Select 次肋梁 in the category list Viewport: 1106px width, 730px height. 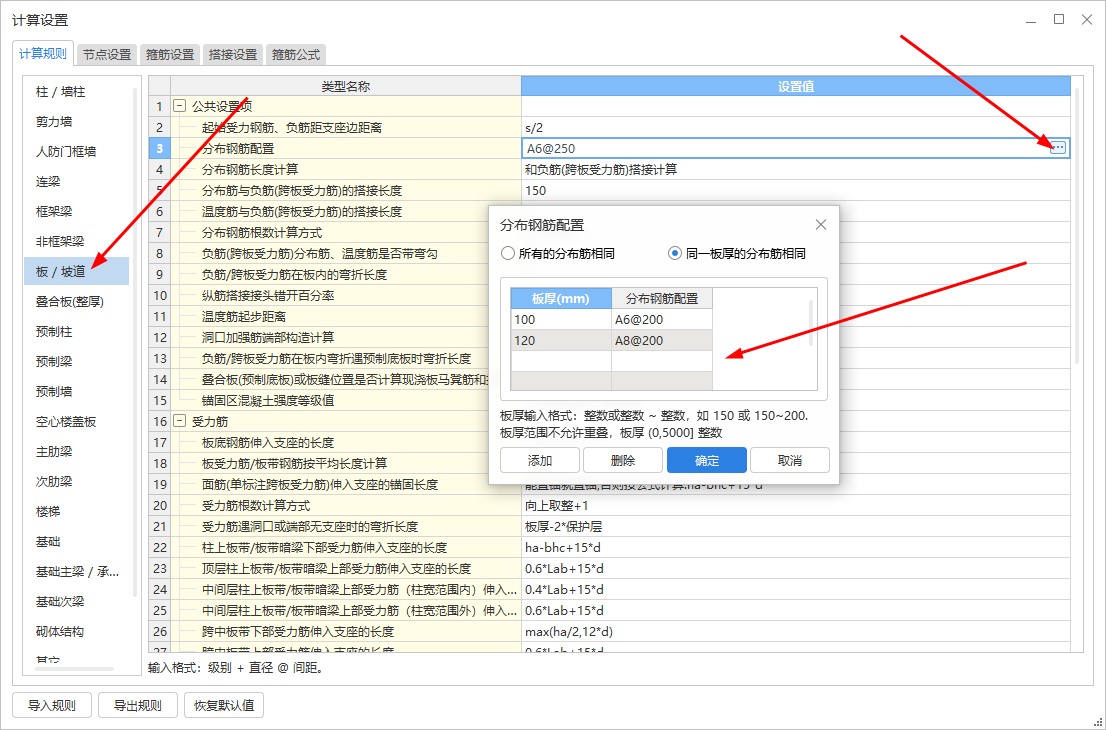[77, 481]
